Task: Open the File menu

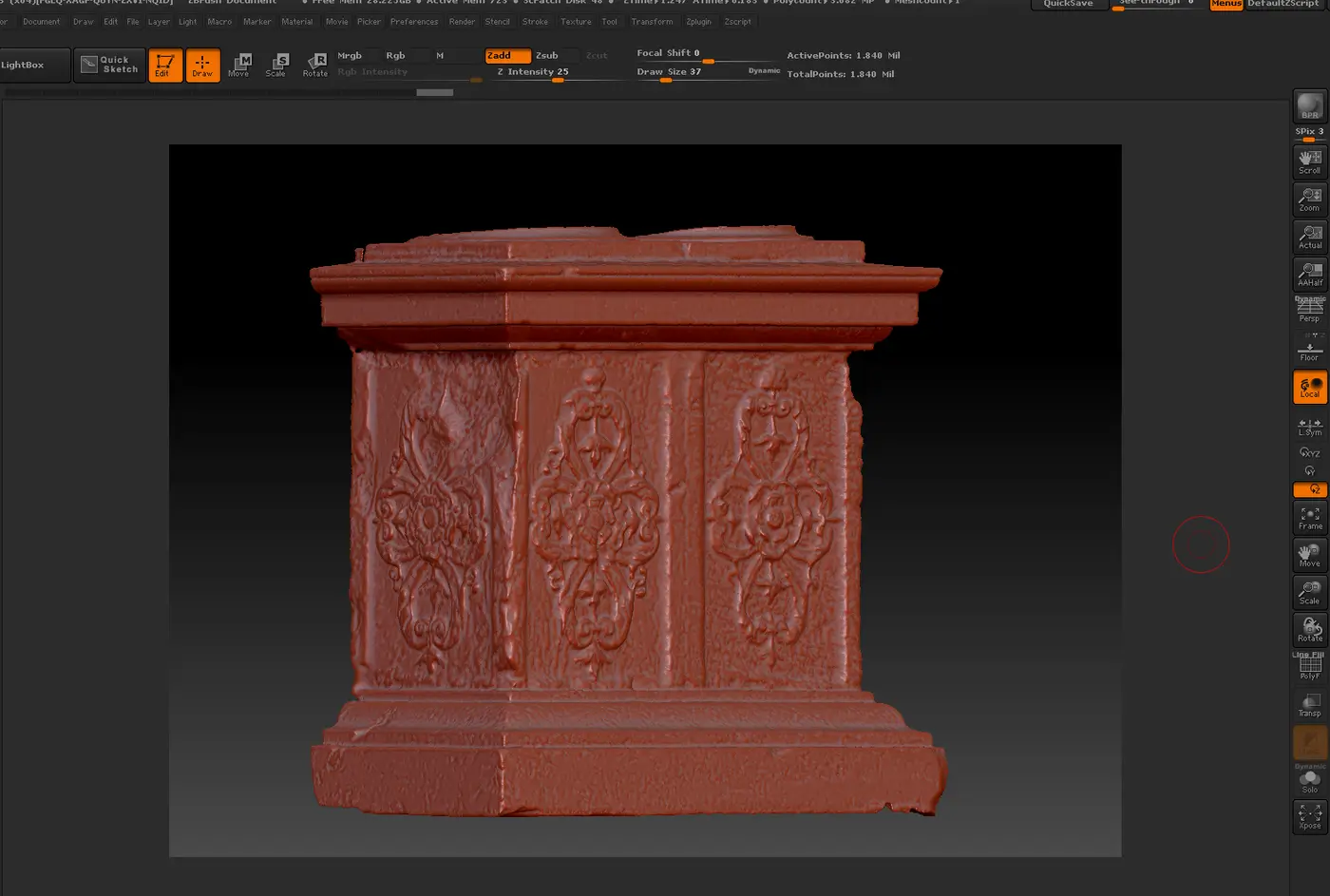Action: coord(133,22)
